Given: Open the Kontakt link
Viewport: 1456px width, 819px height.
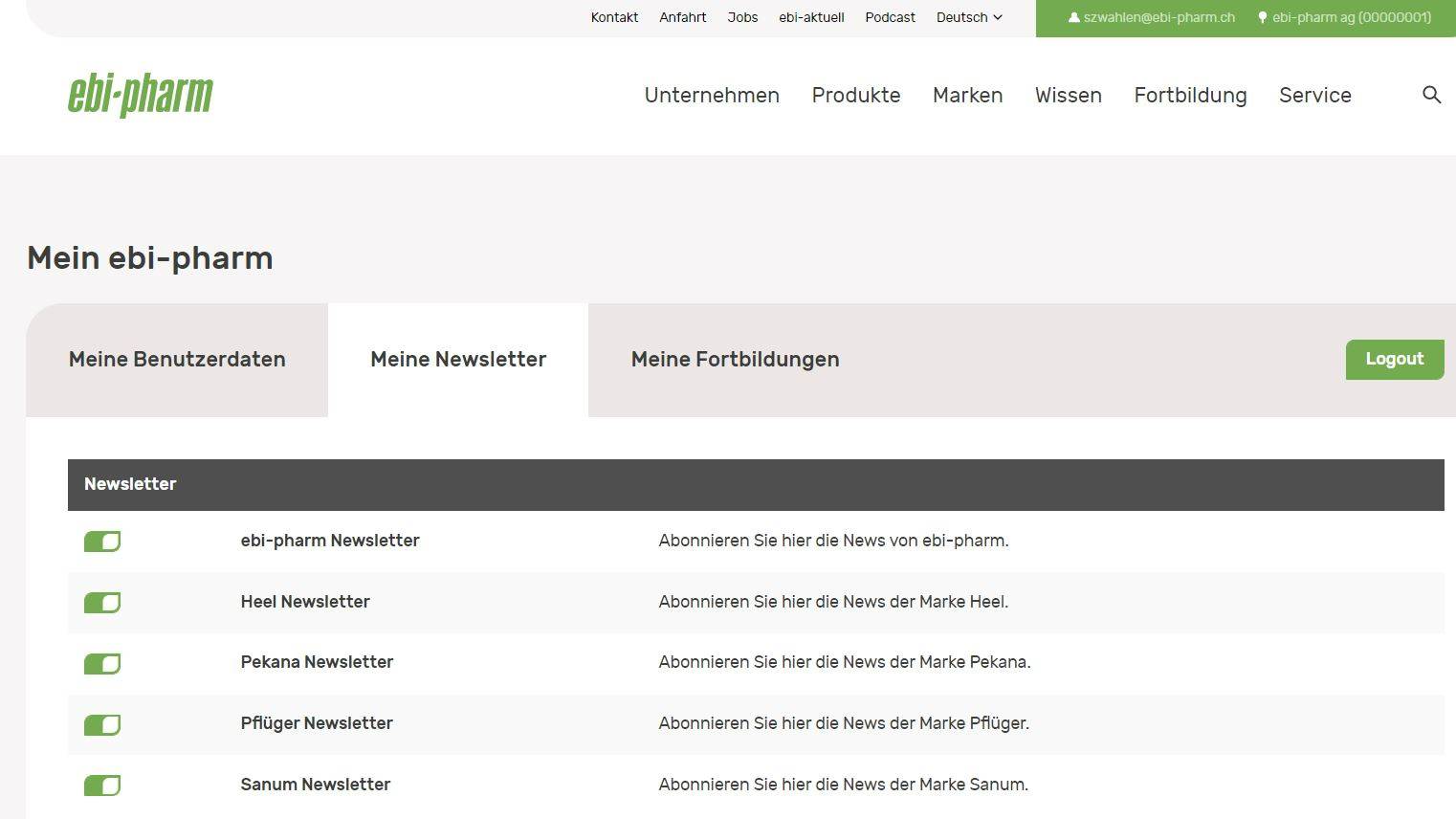Looking at the screenshot, I should tap(614, 17).
